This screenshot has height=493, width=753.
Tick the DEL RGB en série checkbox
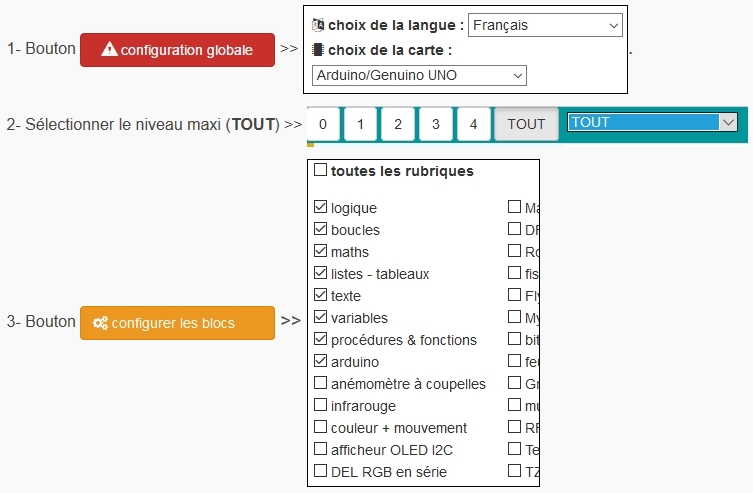pyautogui.click(x=320, y=470)
